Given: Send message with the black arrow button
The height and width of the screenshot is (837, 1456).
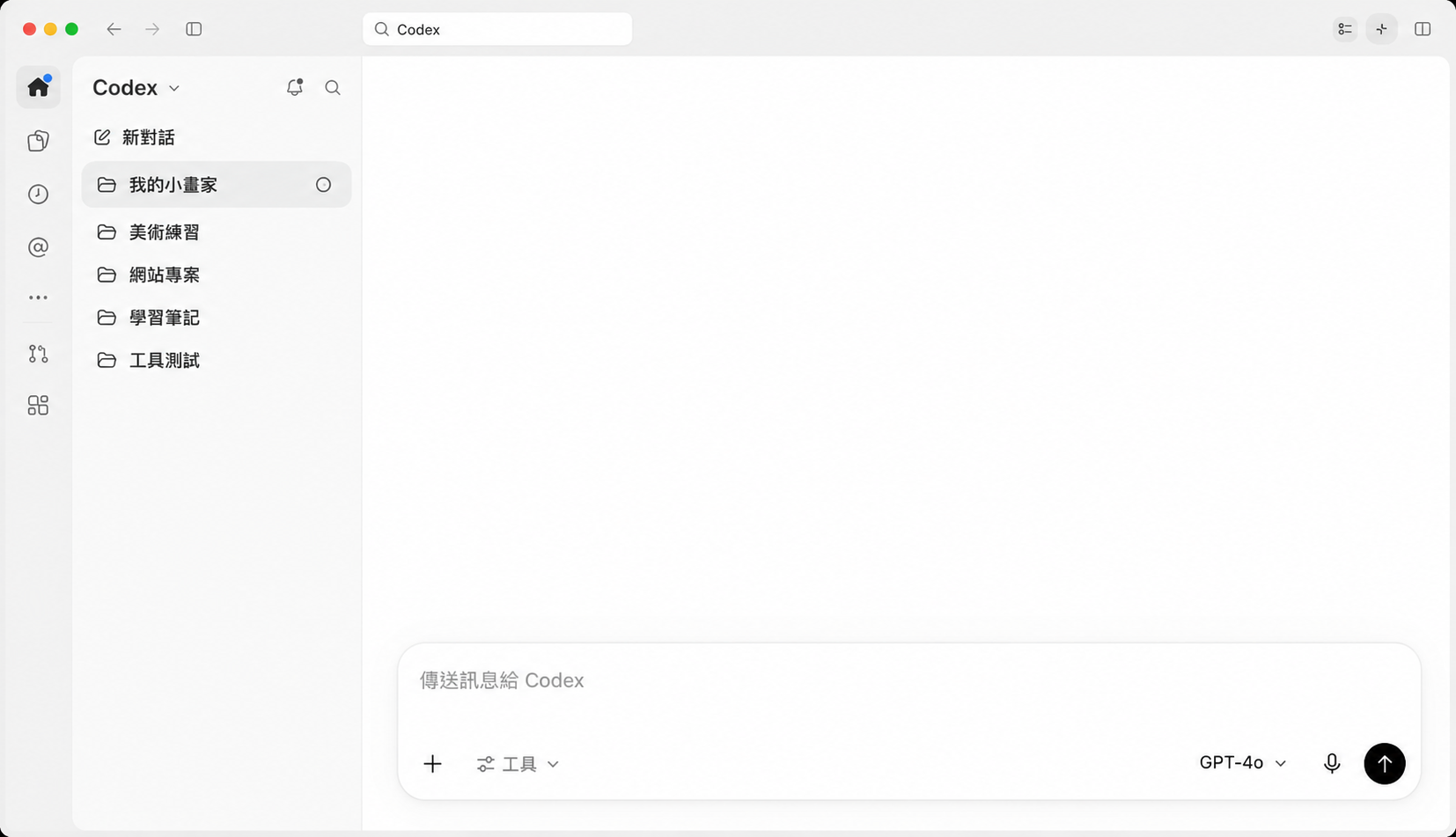Looking at the screenshot, I should coord(1385,763).
